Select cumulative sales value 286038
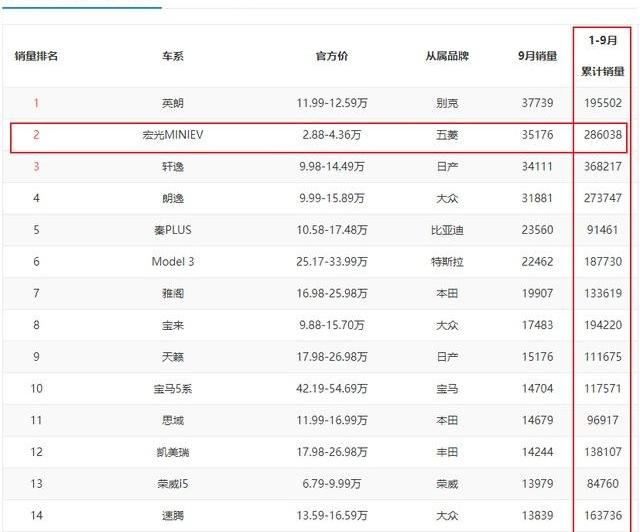Screen dimensions: 640x532 [603, 135]
